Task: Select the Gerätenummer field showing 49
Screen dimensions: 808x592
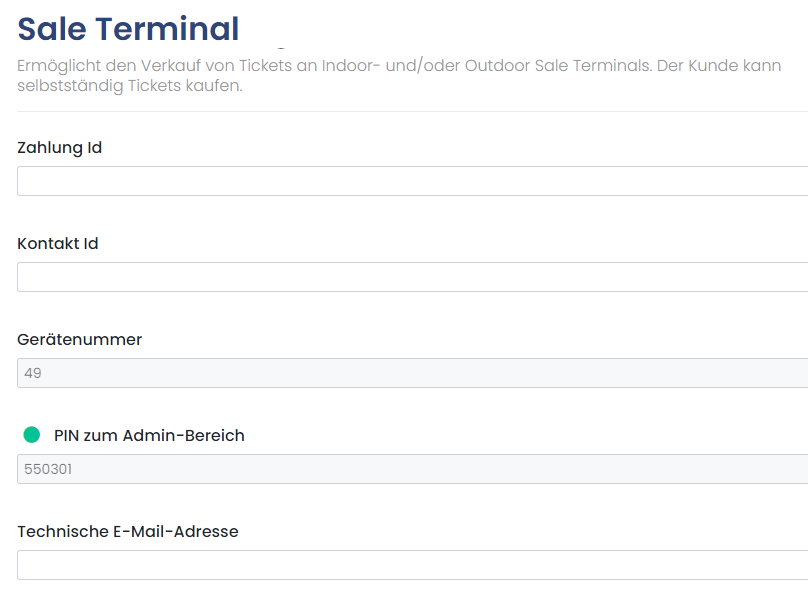Action: point(412,373)
